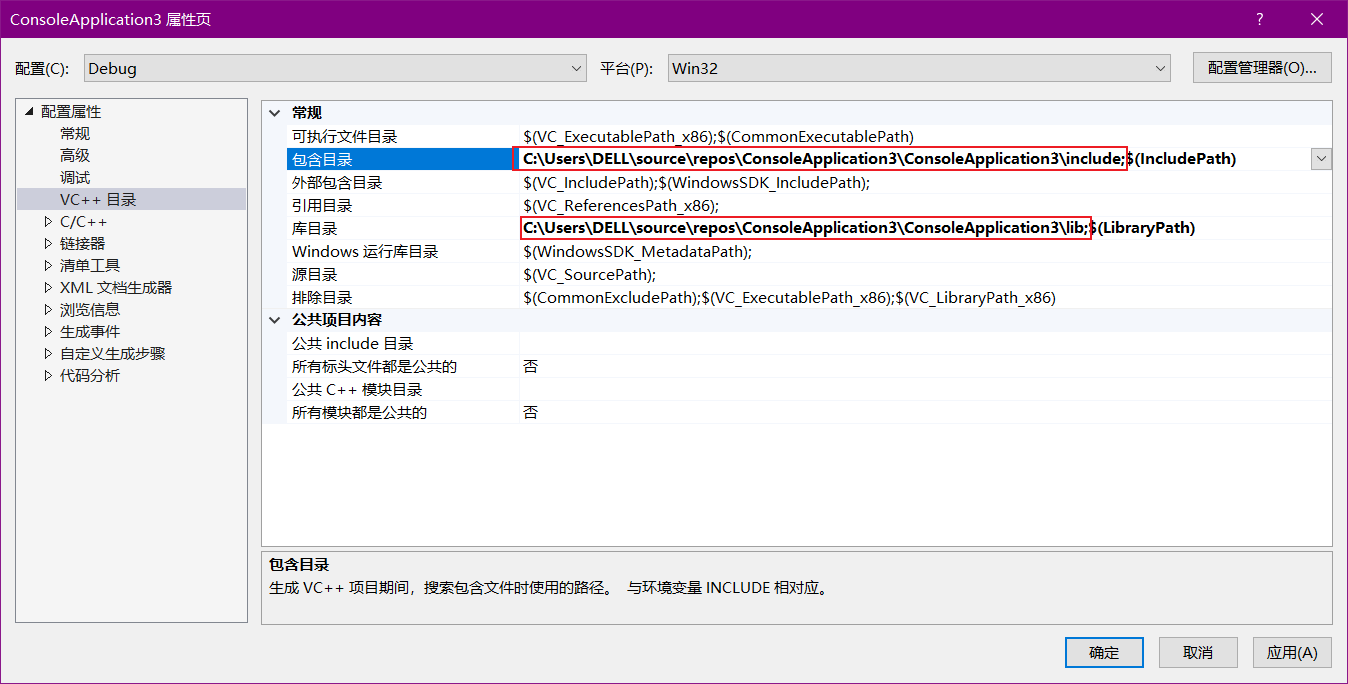Viewport: 1348px width, 684px height.
Task: Select 调试 in the left tree
Action: (75, 177)
